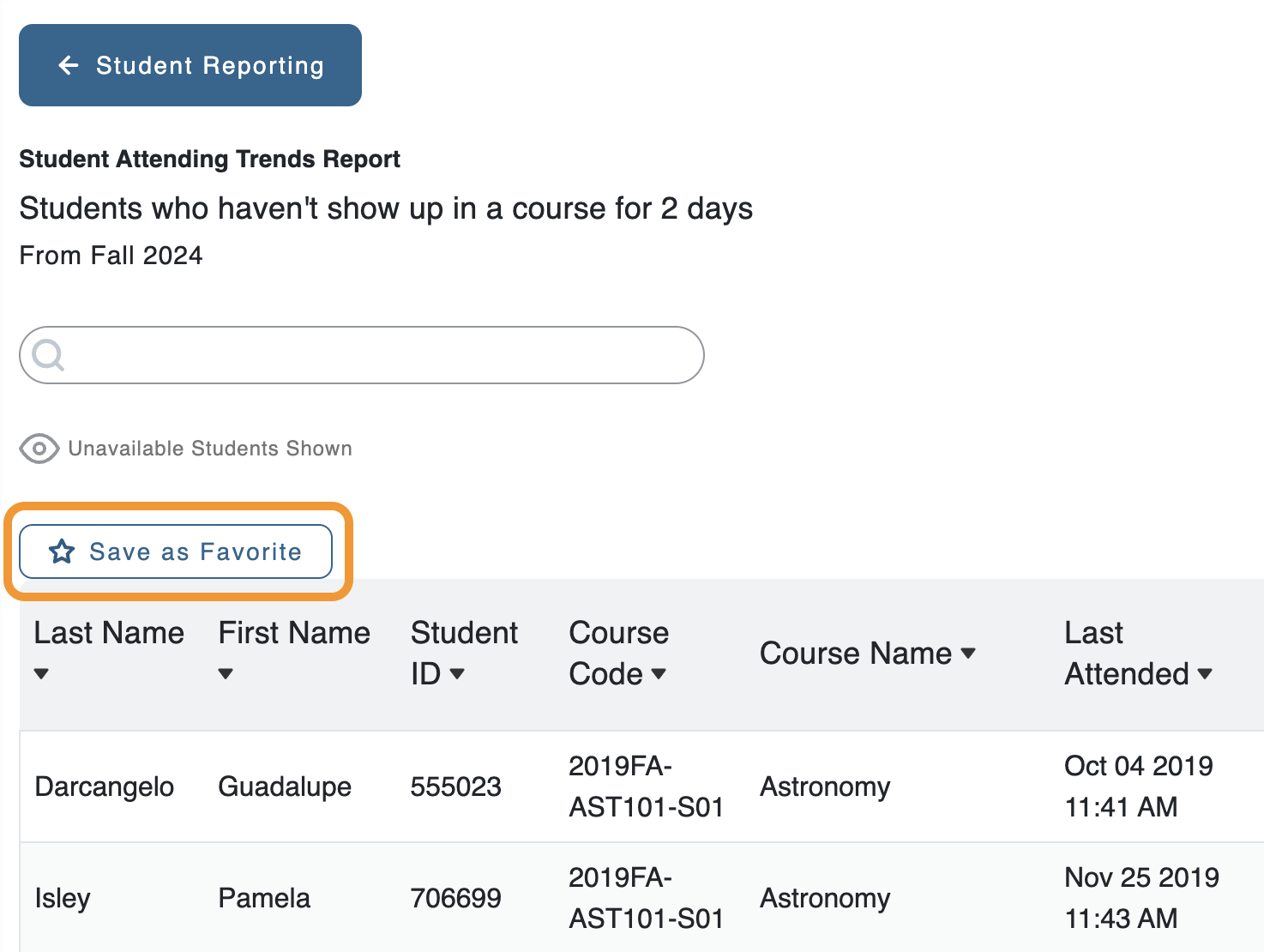Screen dimensions: 1264x952
Task: Click the Last Attended column header text
Action: point(1125,654)
